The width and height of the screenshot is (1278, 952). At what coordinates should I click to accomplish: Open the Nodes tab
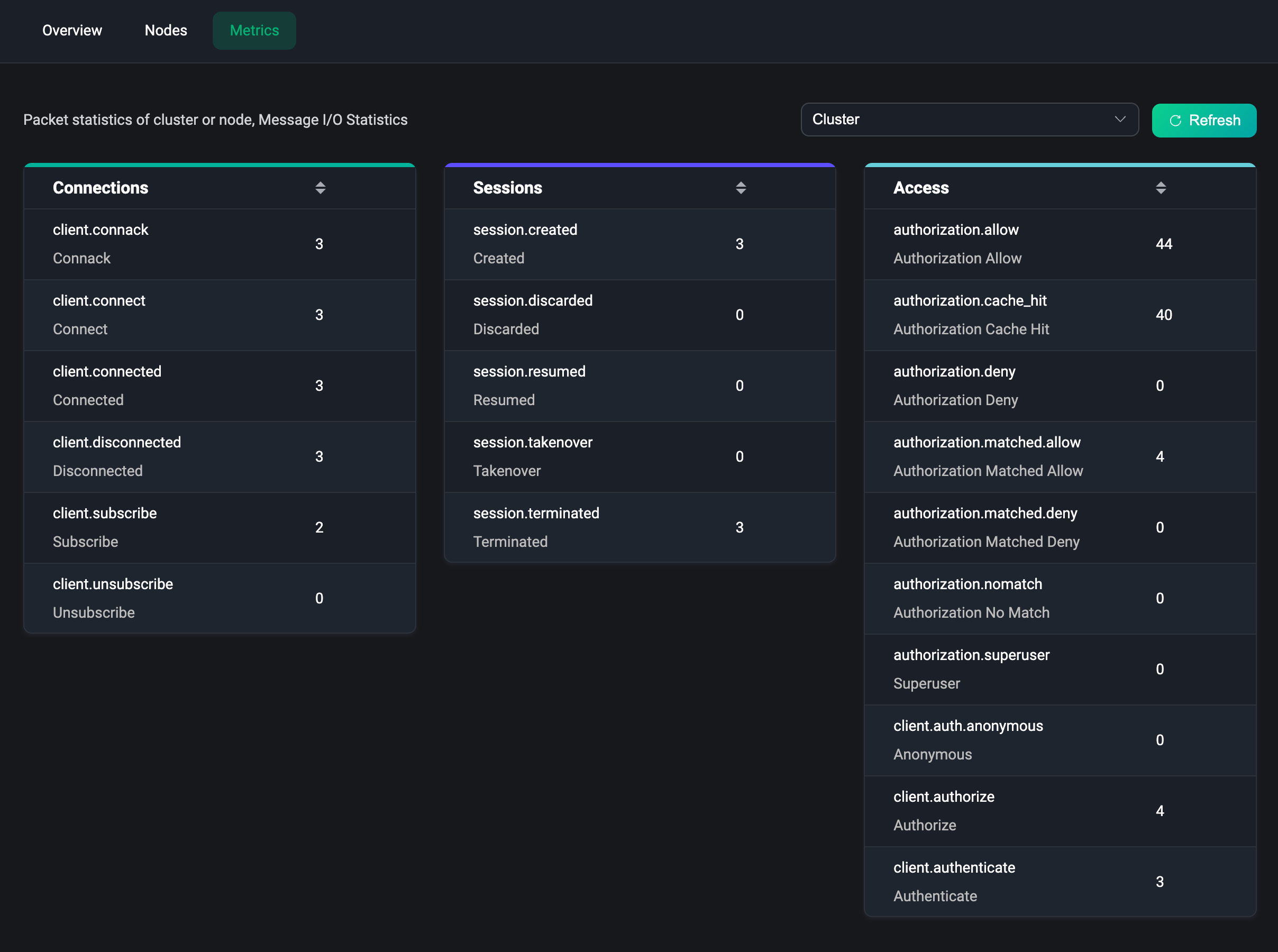[x=166, y=31]
